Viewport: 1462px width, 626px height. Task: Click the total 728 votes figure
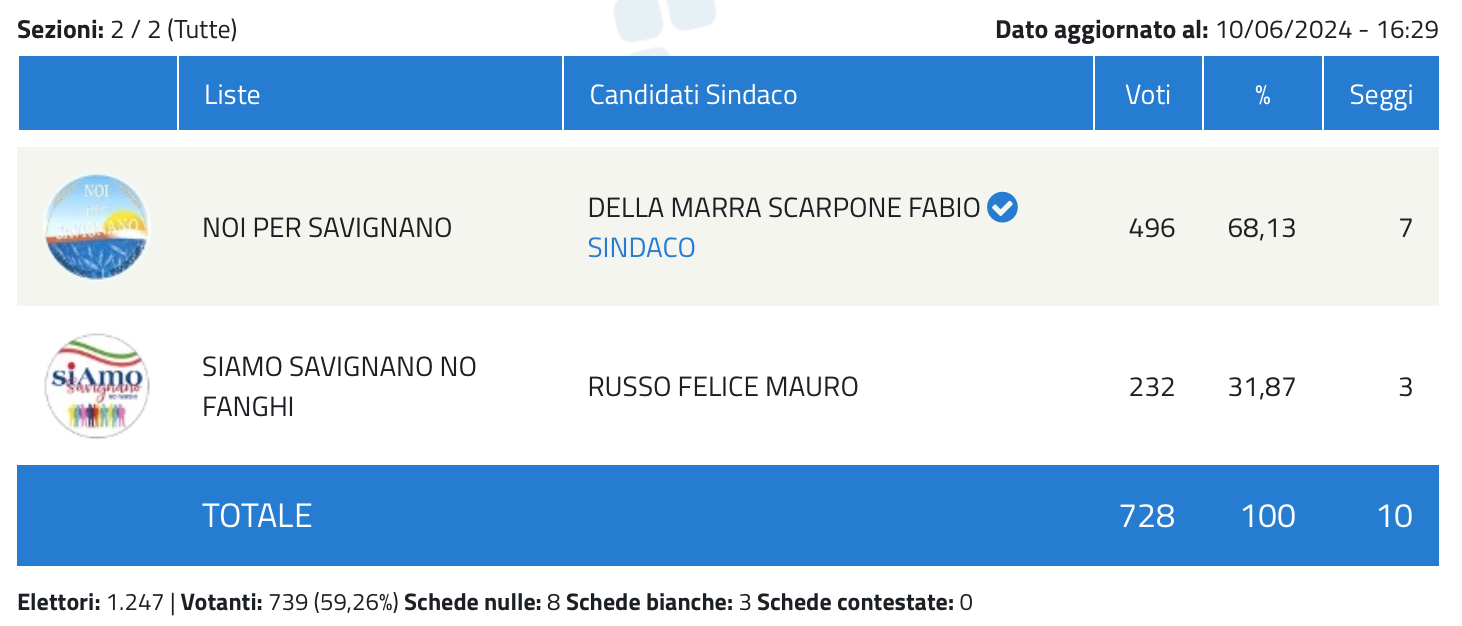[x=1147, y=515]
